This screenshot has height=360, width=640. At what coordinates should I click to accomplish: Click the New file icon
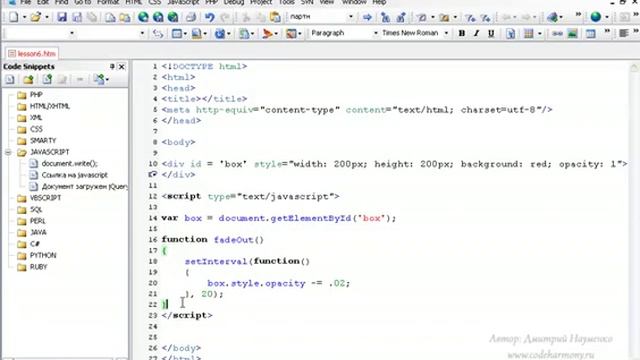click(x=13, y=17)
